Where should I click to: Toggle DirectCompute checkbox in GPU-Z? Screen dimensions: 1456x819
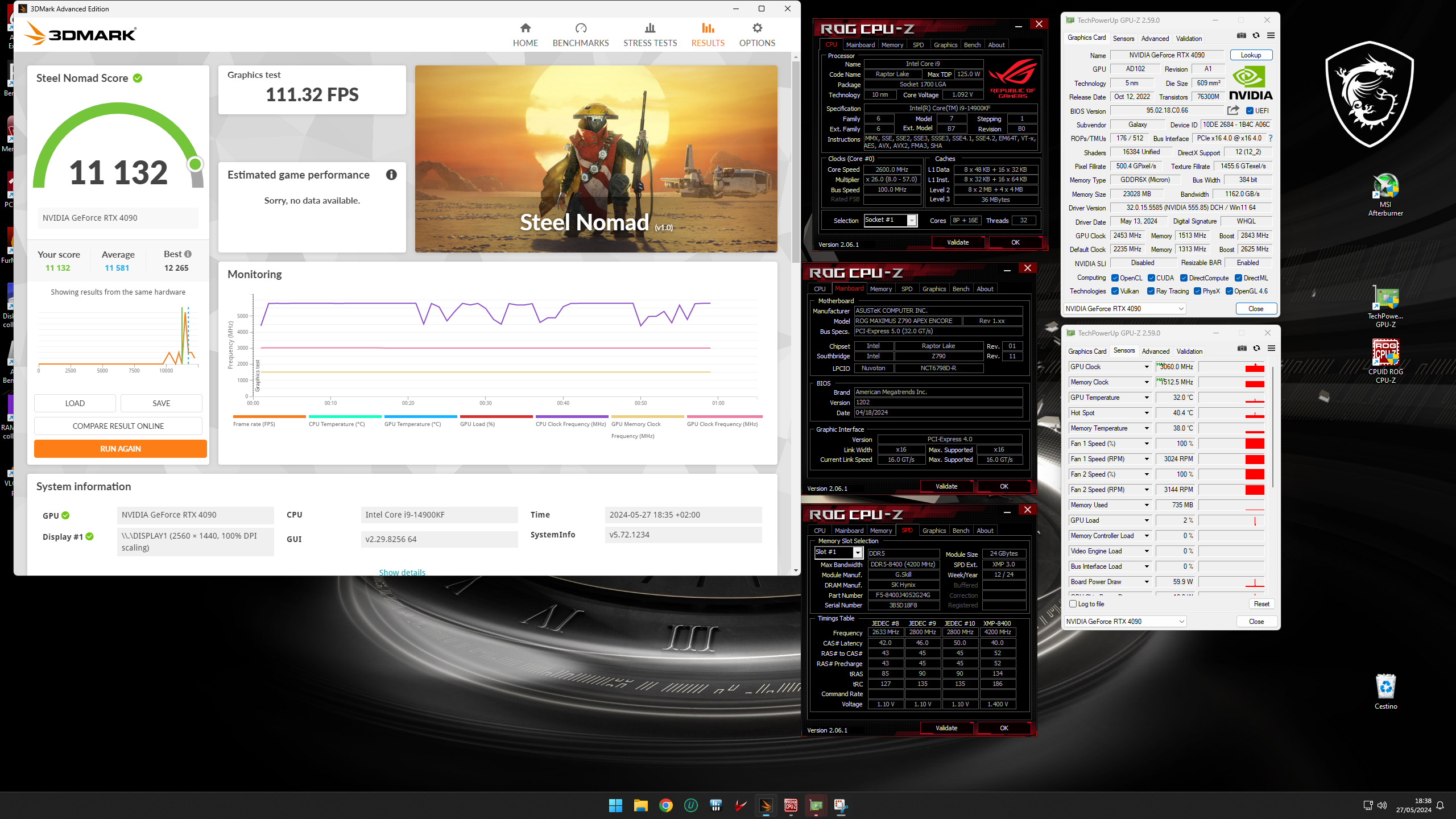click(x=1184, y=278)
